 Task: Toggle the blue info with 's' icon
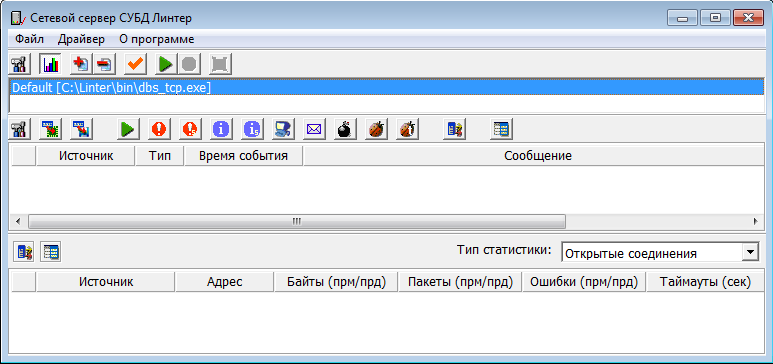[x=252, y=129]
